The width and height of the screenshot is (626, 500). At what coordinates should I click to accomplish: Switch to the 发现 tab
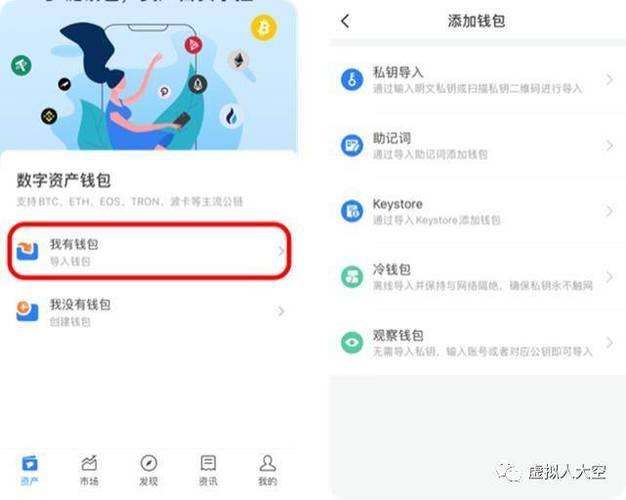click(x=149, y=470)
